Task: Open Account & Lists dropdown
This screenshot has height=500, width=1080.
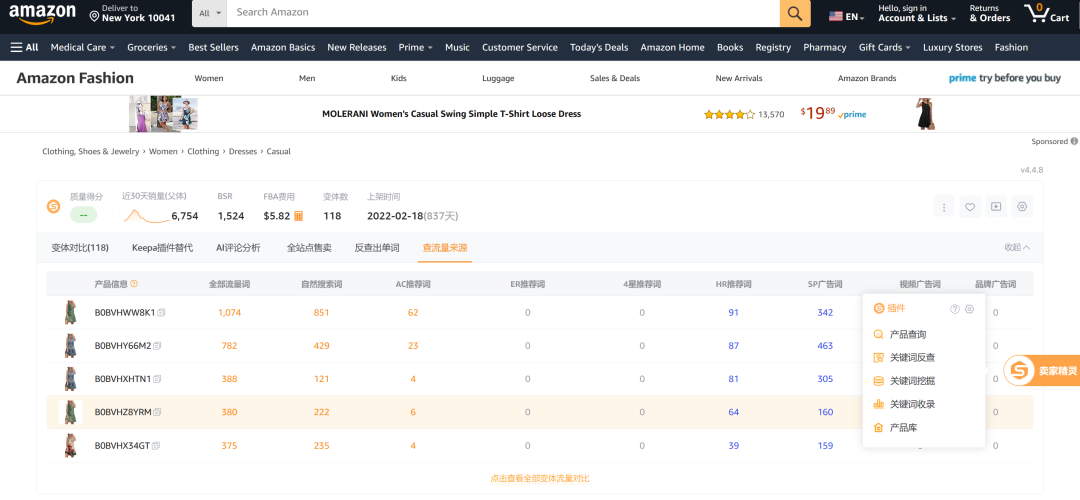Action: (917, 13)
